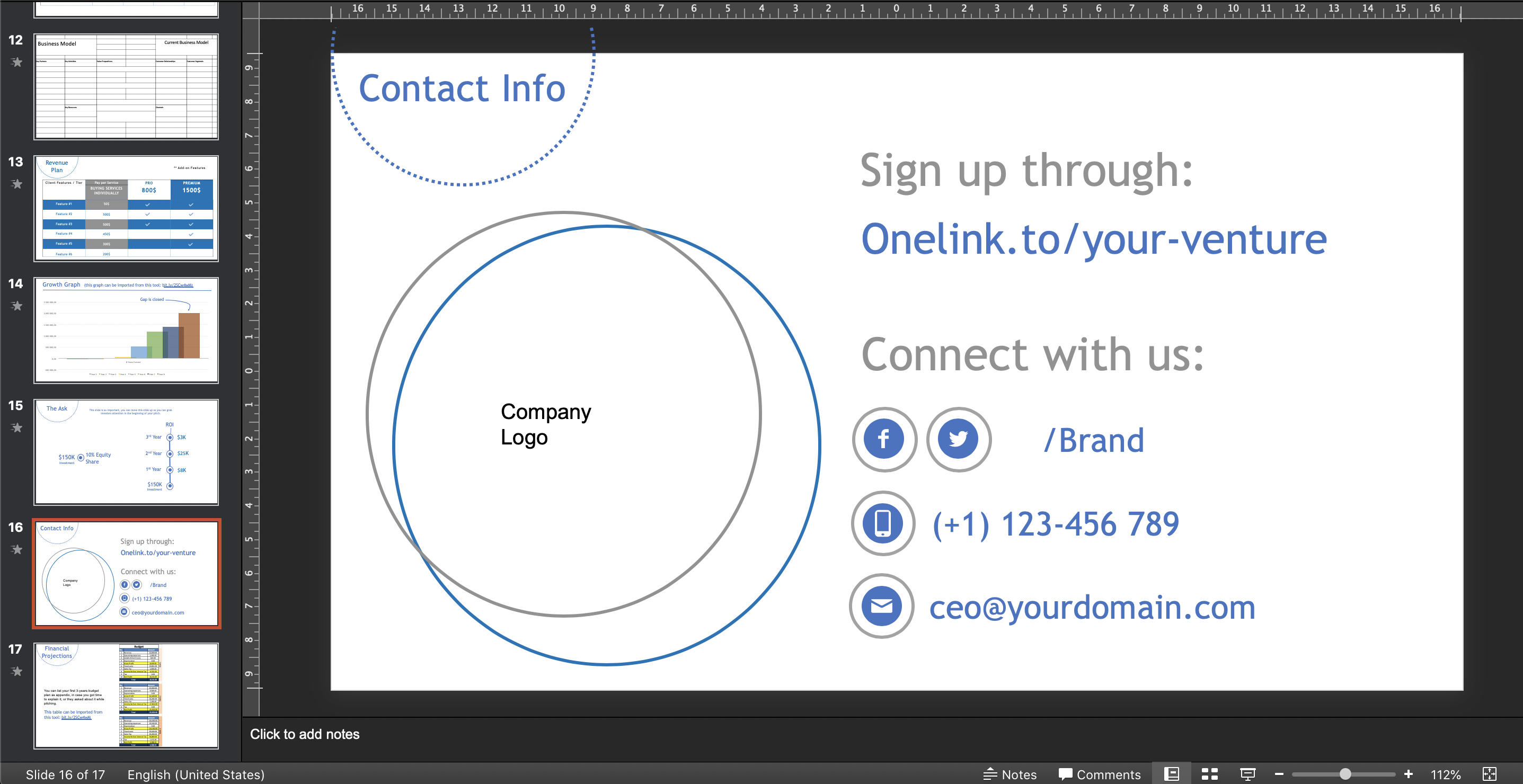Click animation star under slide 13
The height and width of the screenshot is (784, 1523).
(x=17, y=184)
